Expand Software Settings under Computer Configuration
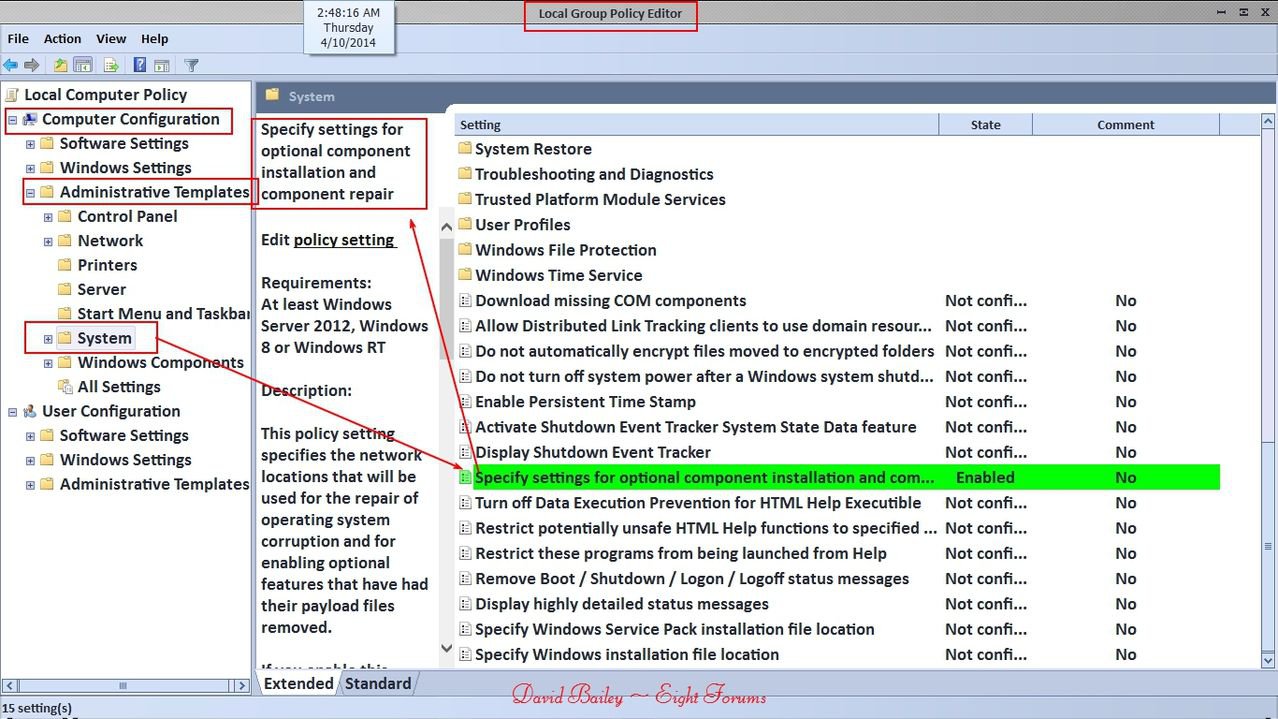1278x719 pixels. [x=30, y=144]
